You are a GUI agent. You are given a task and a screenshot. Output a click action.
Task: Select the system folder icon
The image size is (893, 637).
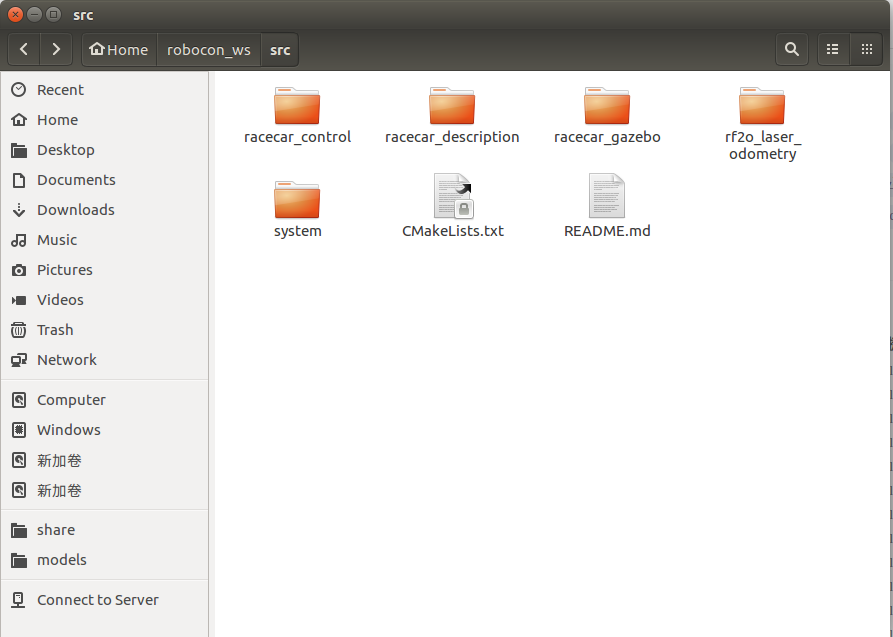[x=297, y=200]
